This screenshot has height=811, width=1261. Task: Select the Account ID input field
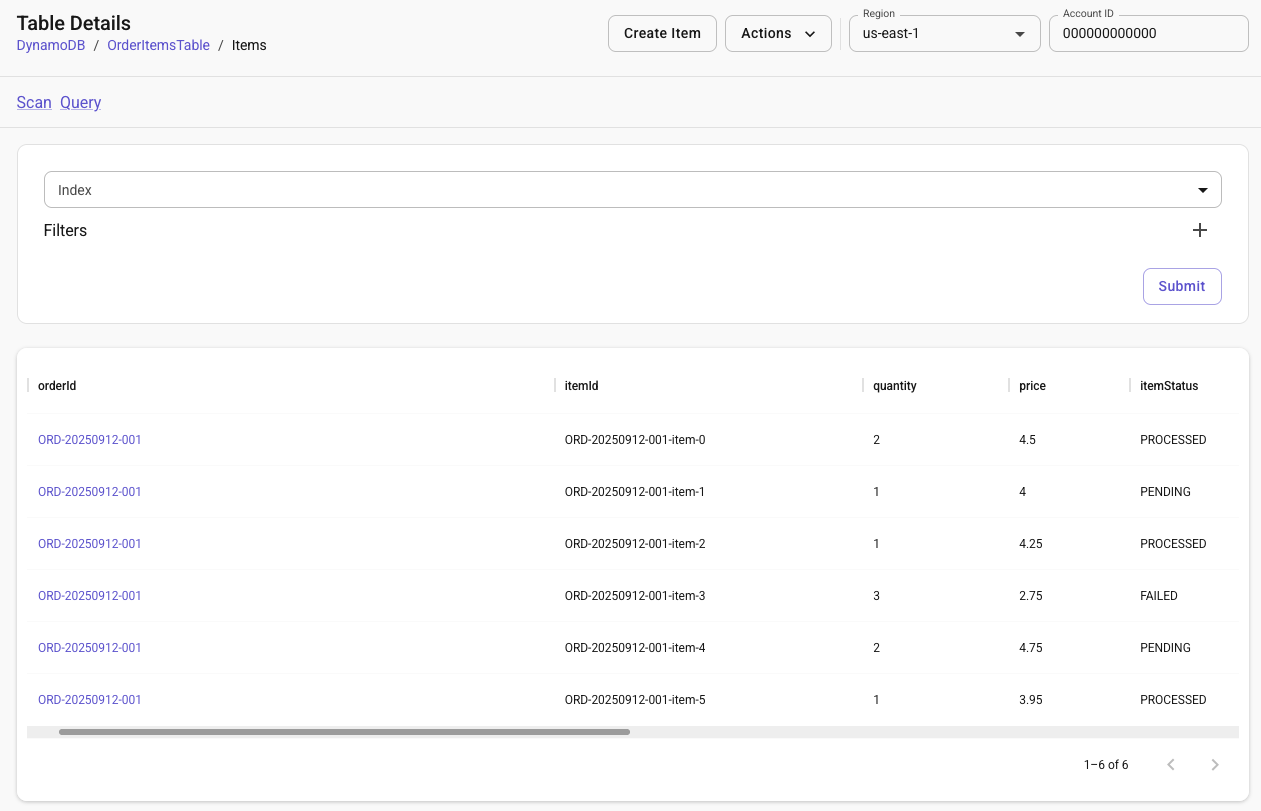pos(1148,33)
